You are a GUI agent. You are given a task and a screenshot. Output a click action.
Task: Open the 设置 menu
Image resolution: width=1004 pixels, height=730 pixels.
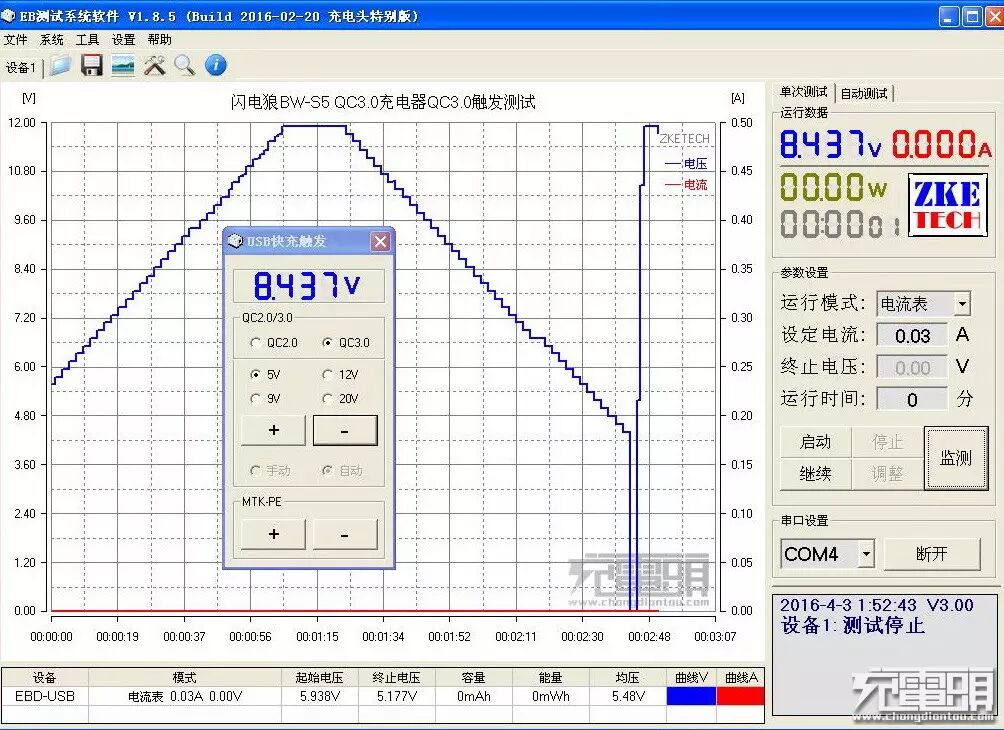(x=123, y=40)
